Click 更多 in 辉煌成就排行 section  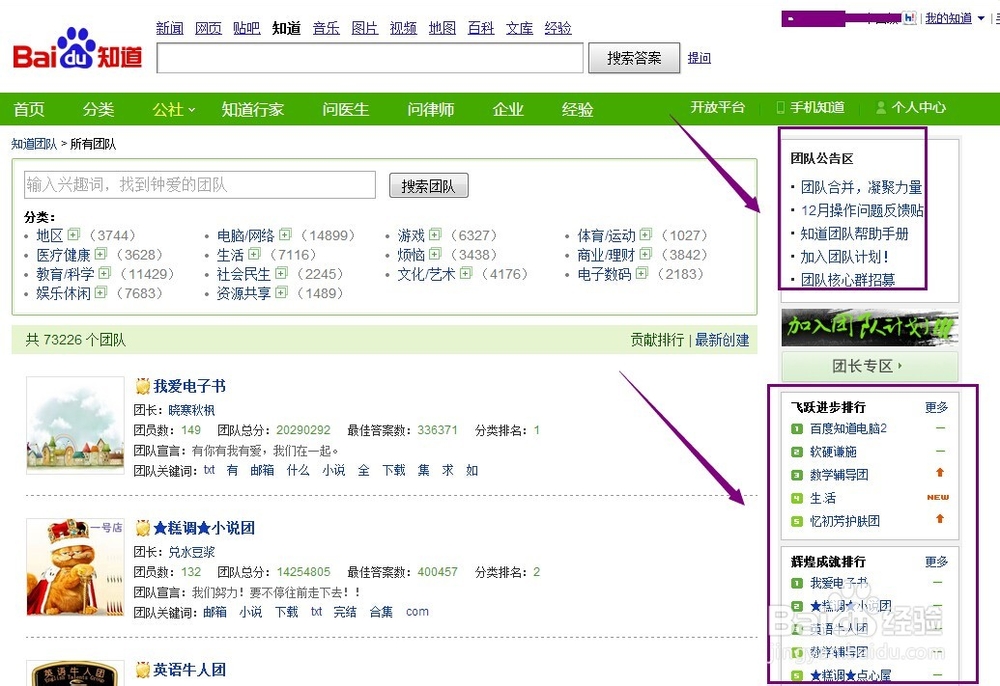936,562
